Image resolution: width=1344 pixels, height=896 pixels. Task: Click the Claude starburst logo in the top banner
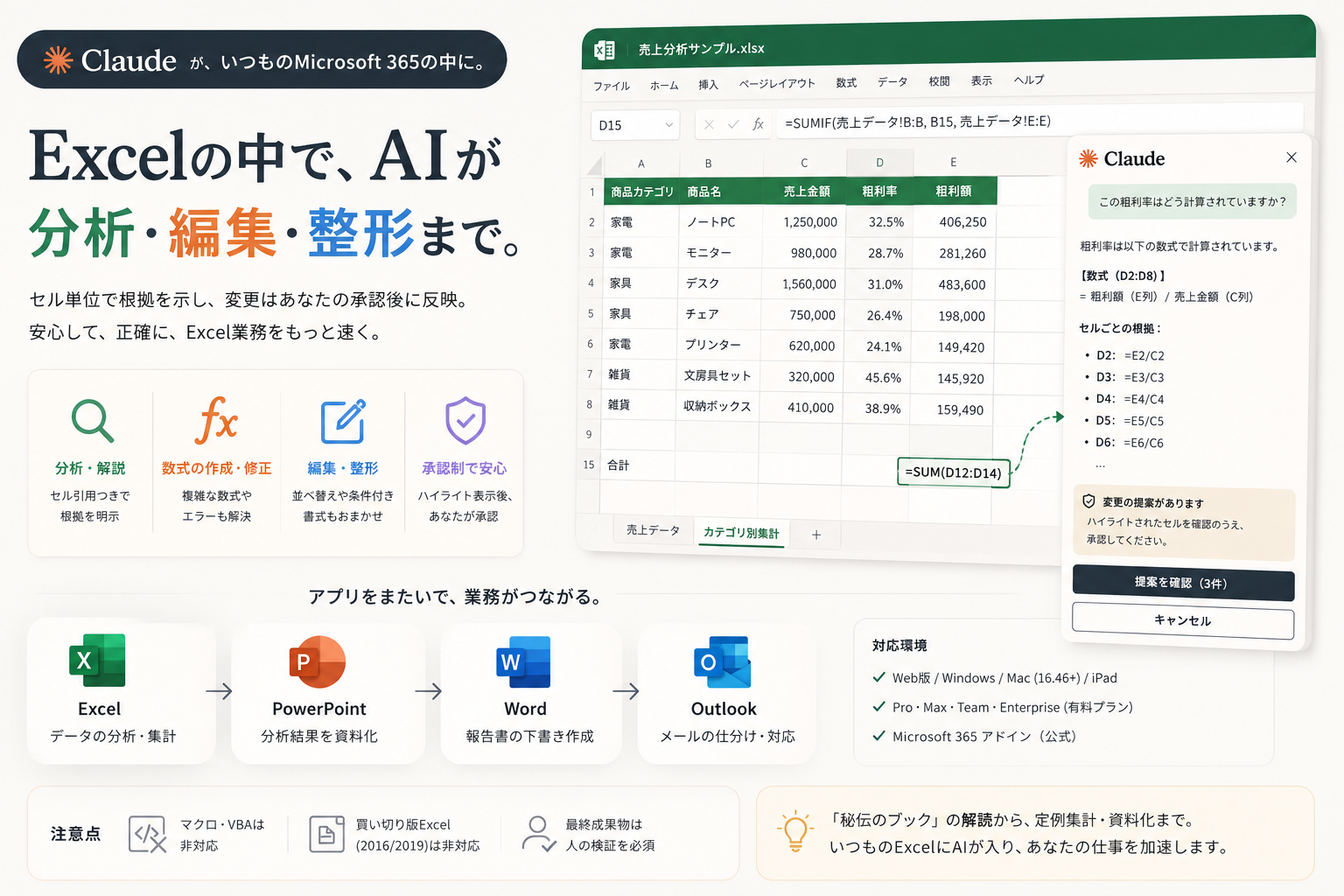click(x=58, y=59)
